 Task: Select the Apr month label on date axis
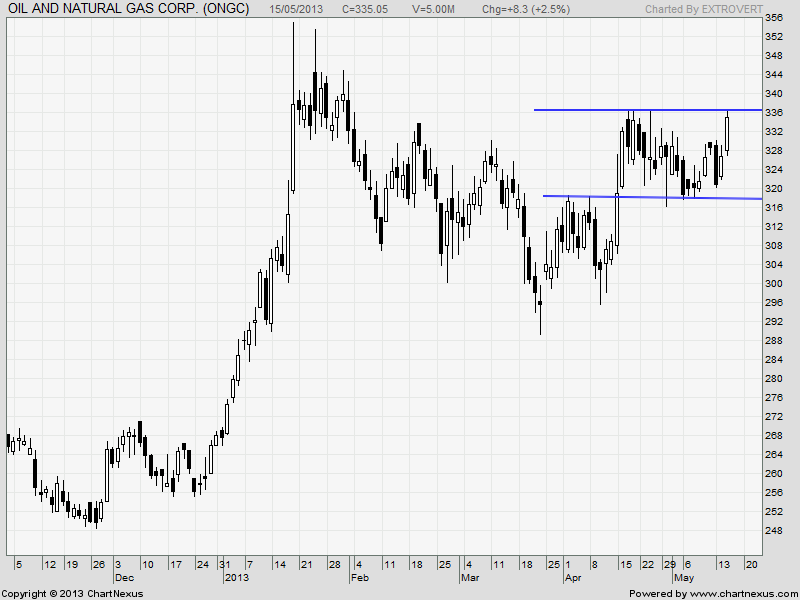pos(572,578)
